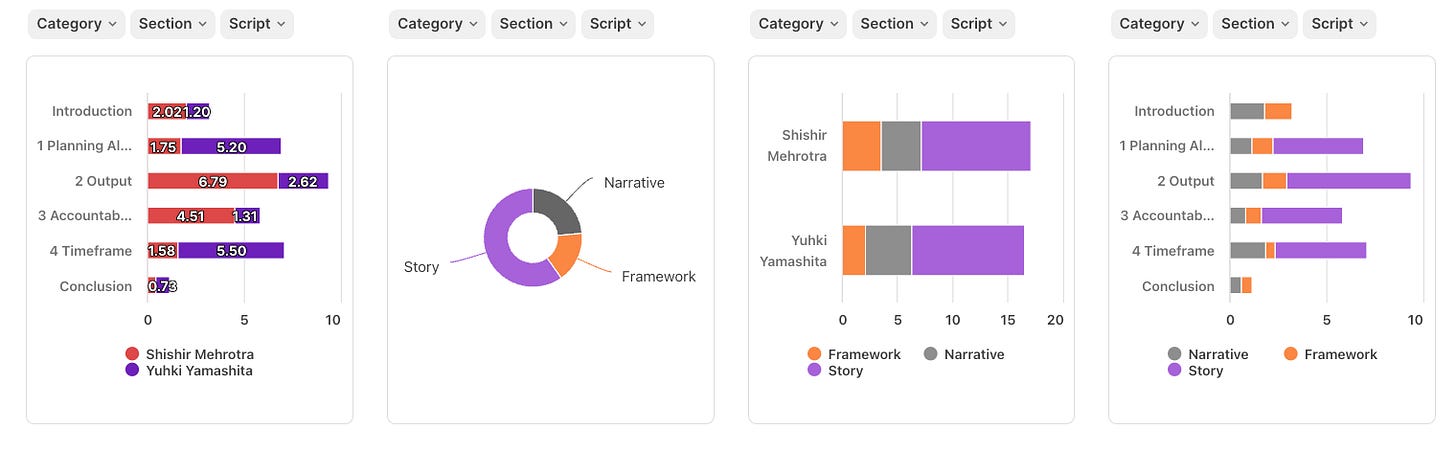The width and height of the screenshot is (1456, 451).
Task: Toggle Yuhki Yamashita legend purple dot
Action: click(x=132, y=371)
